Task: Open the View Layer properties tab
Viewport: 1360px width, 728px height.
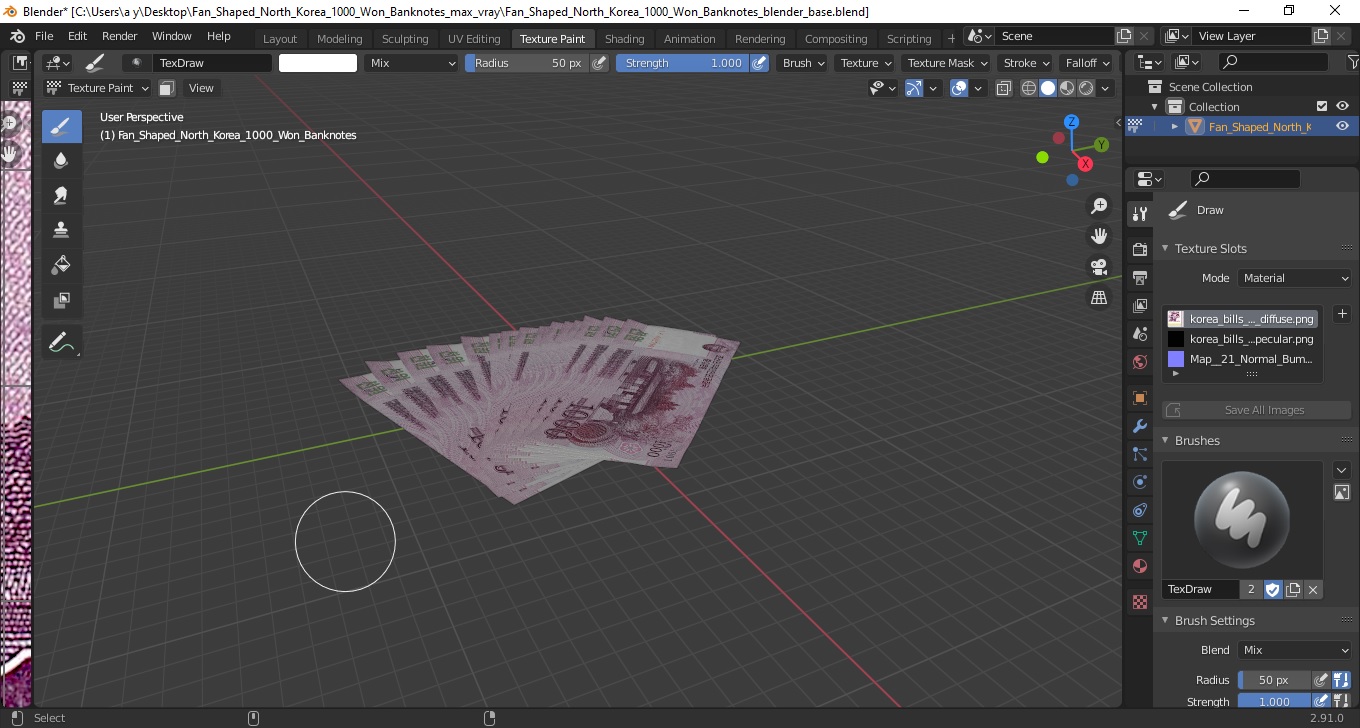Action: coord(1139,305)
